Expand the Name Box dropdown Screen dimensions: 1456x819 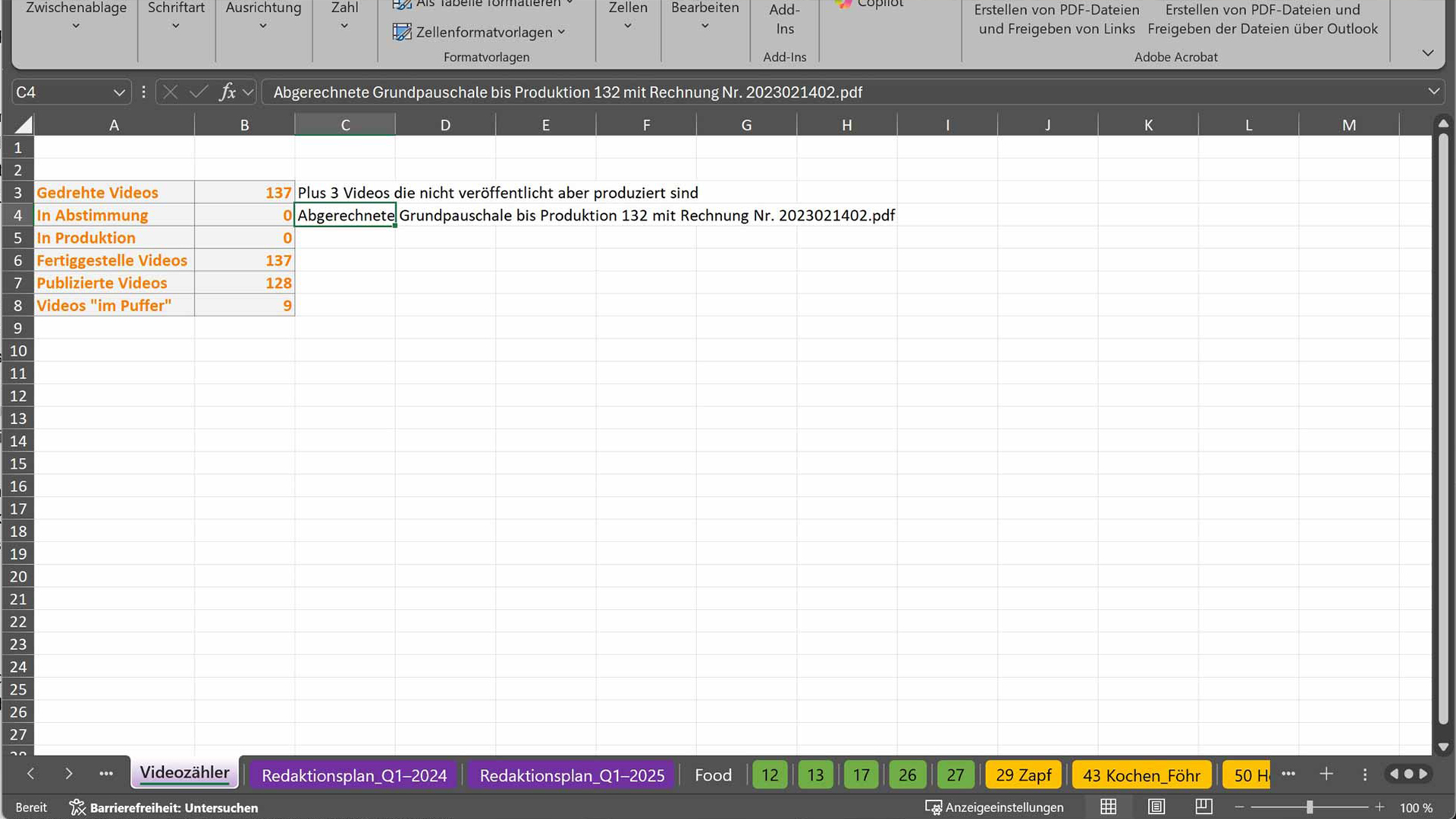click(119, 93)
